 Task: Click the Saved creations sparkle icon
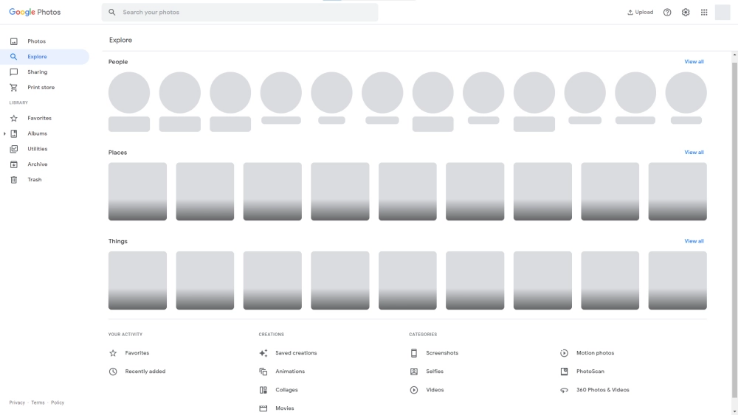(263, 353)
